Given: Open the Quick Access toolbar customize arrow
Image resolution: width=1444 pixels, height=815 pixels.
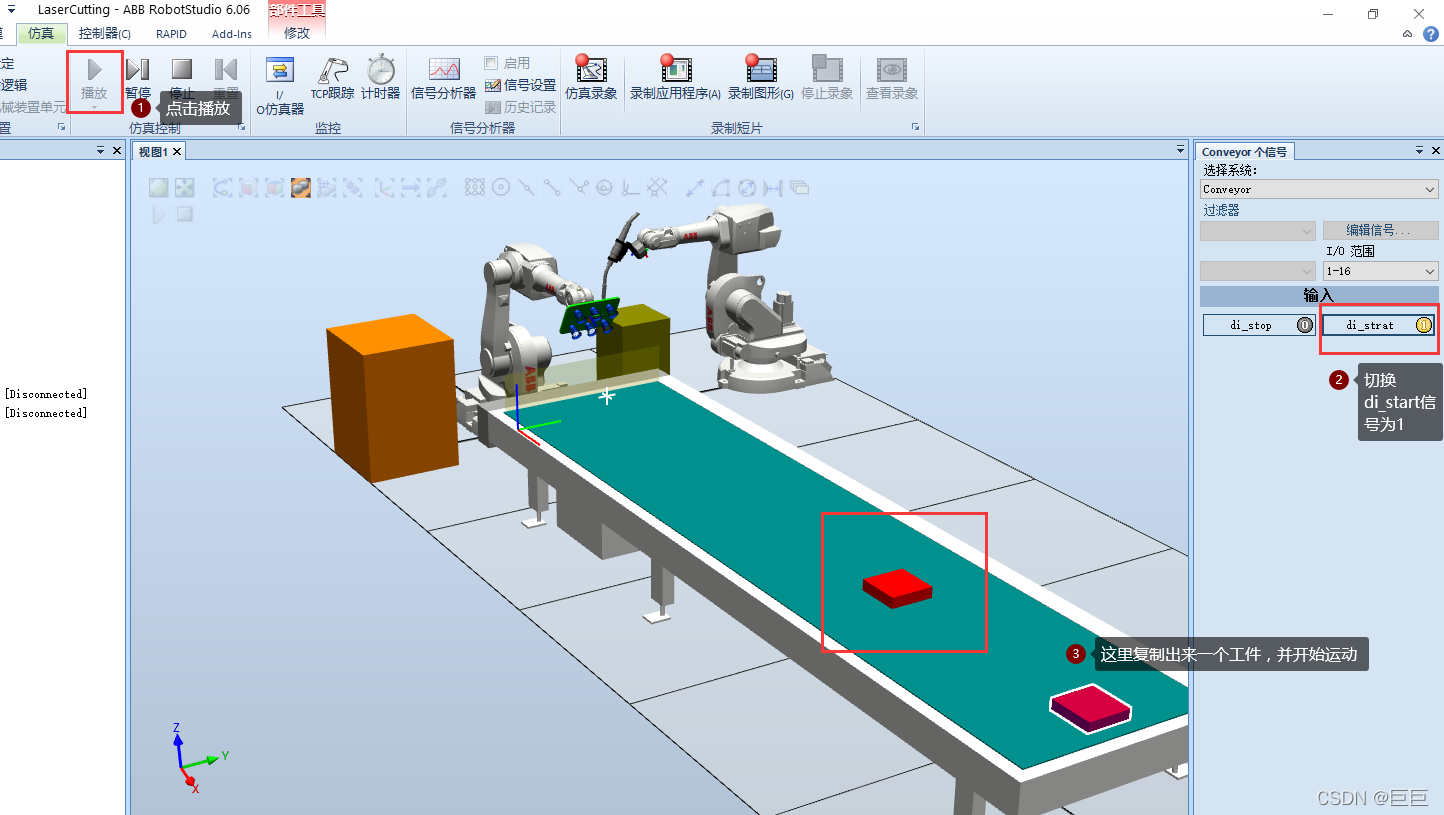Looking at the screenshot, I should click(x=11, y=9).
